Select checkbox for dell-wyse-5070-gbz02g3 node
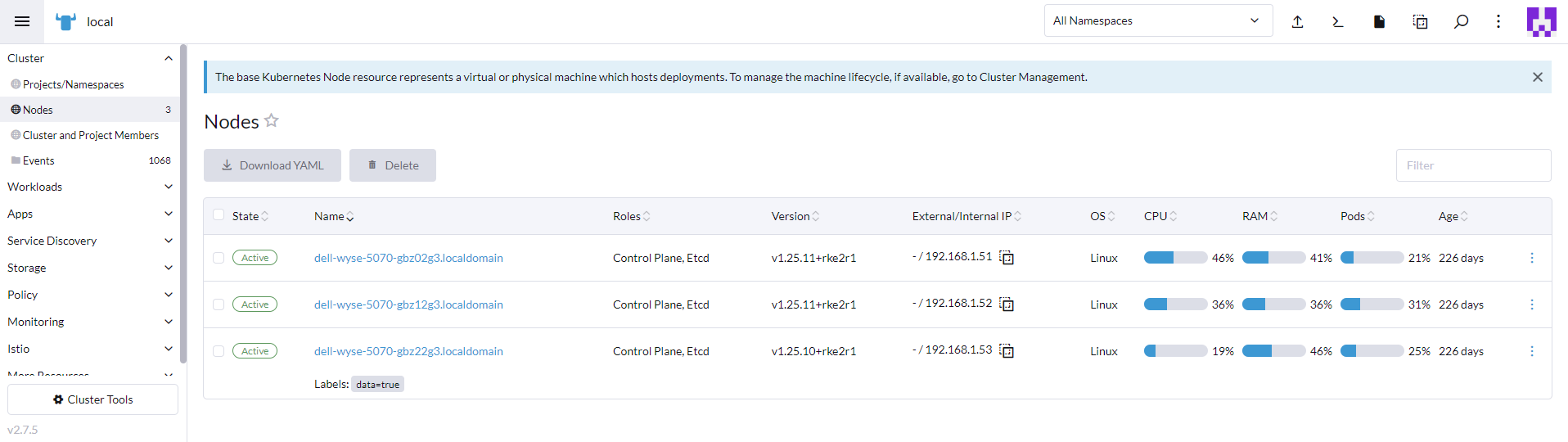Viewport: 1568px width, 442px height. [x=219, y=258]
